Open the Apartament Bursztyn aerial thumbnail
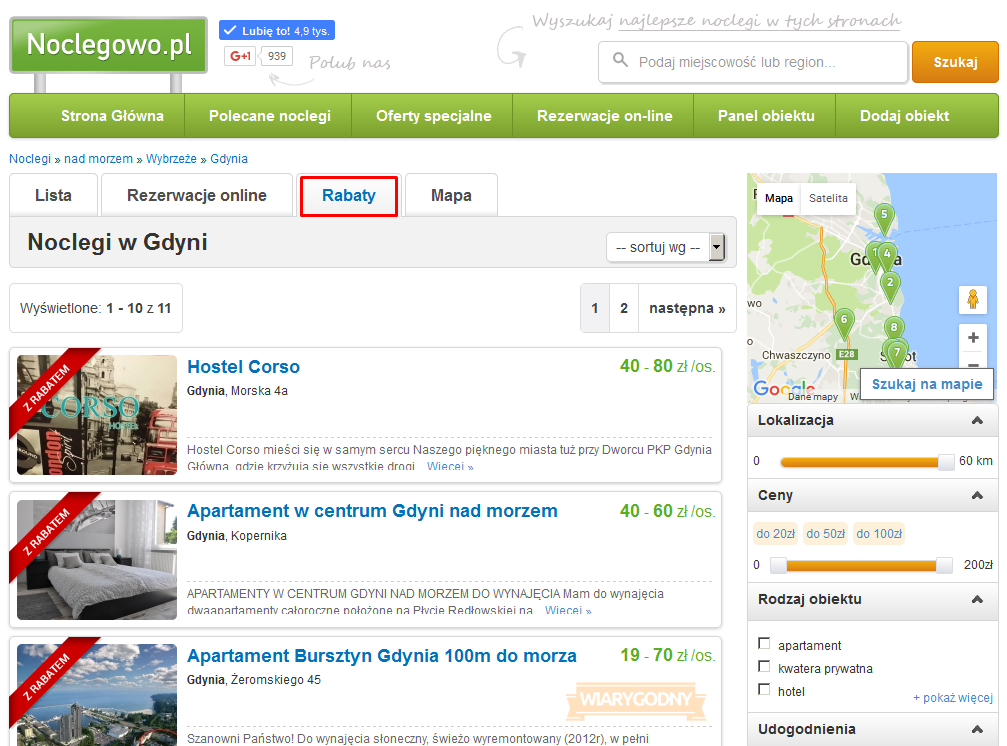The image size is (1007, 746). [x=96, y=695]
